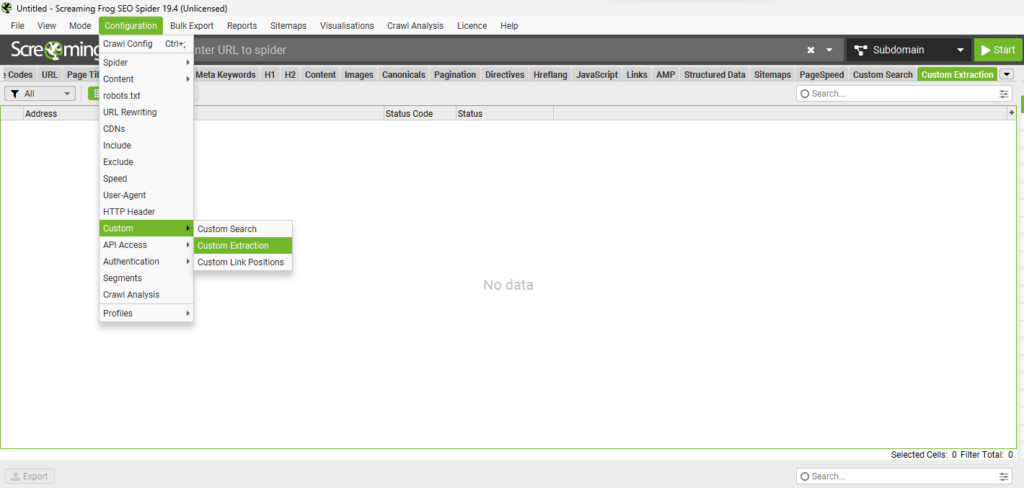This screenshot has width=1024, height=488.
Task: Choose Custom Extraction submenu item
Action: [243, 246]
